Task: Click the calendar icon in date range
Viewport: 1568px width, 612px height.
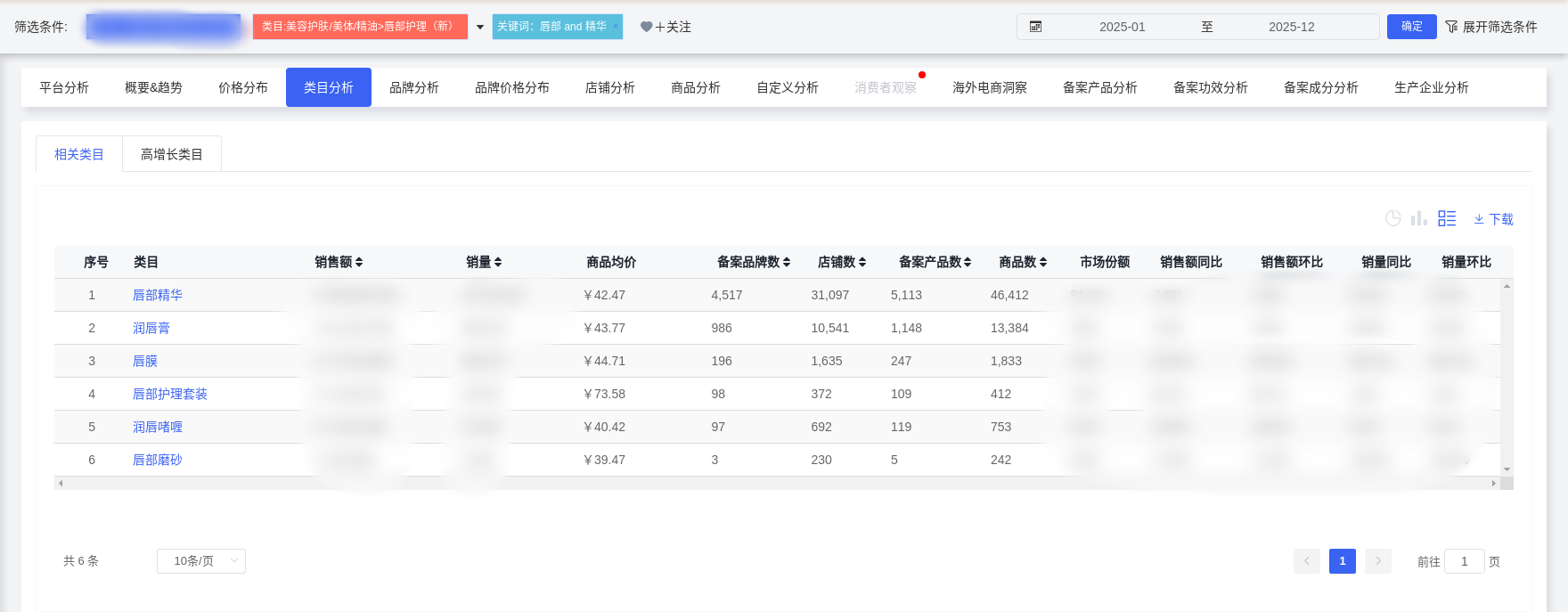Action: click(1035, 27)
